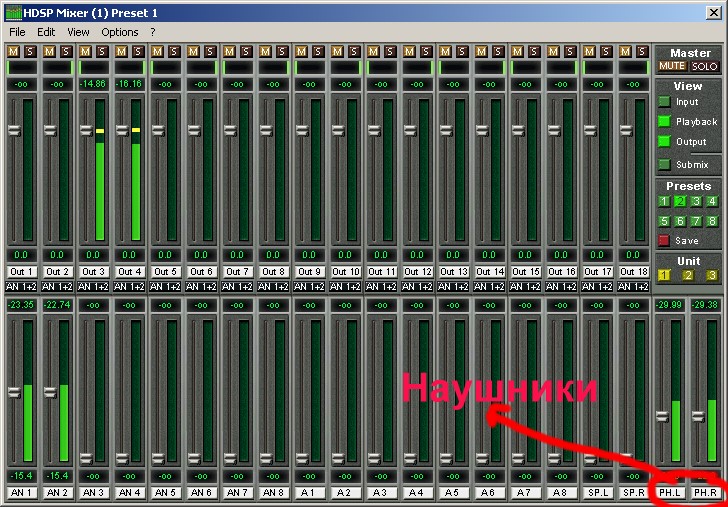The height and width of the screenshot is (507, 728).
Task: Toggle Input view indicator
Action: click(664, 102)
